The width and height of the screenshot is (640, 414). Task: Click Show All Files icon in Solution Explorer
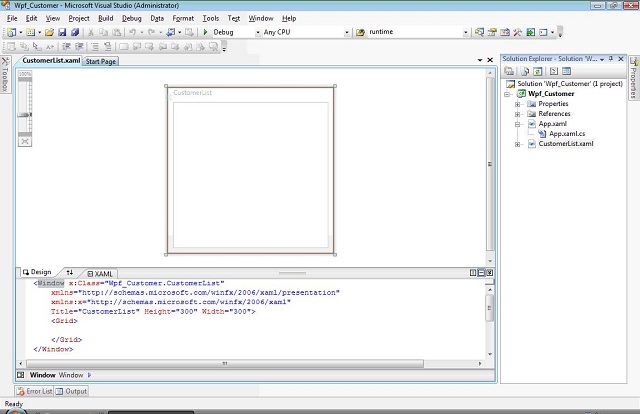(524, 71)
